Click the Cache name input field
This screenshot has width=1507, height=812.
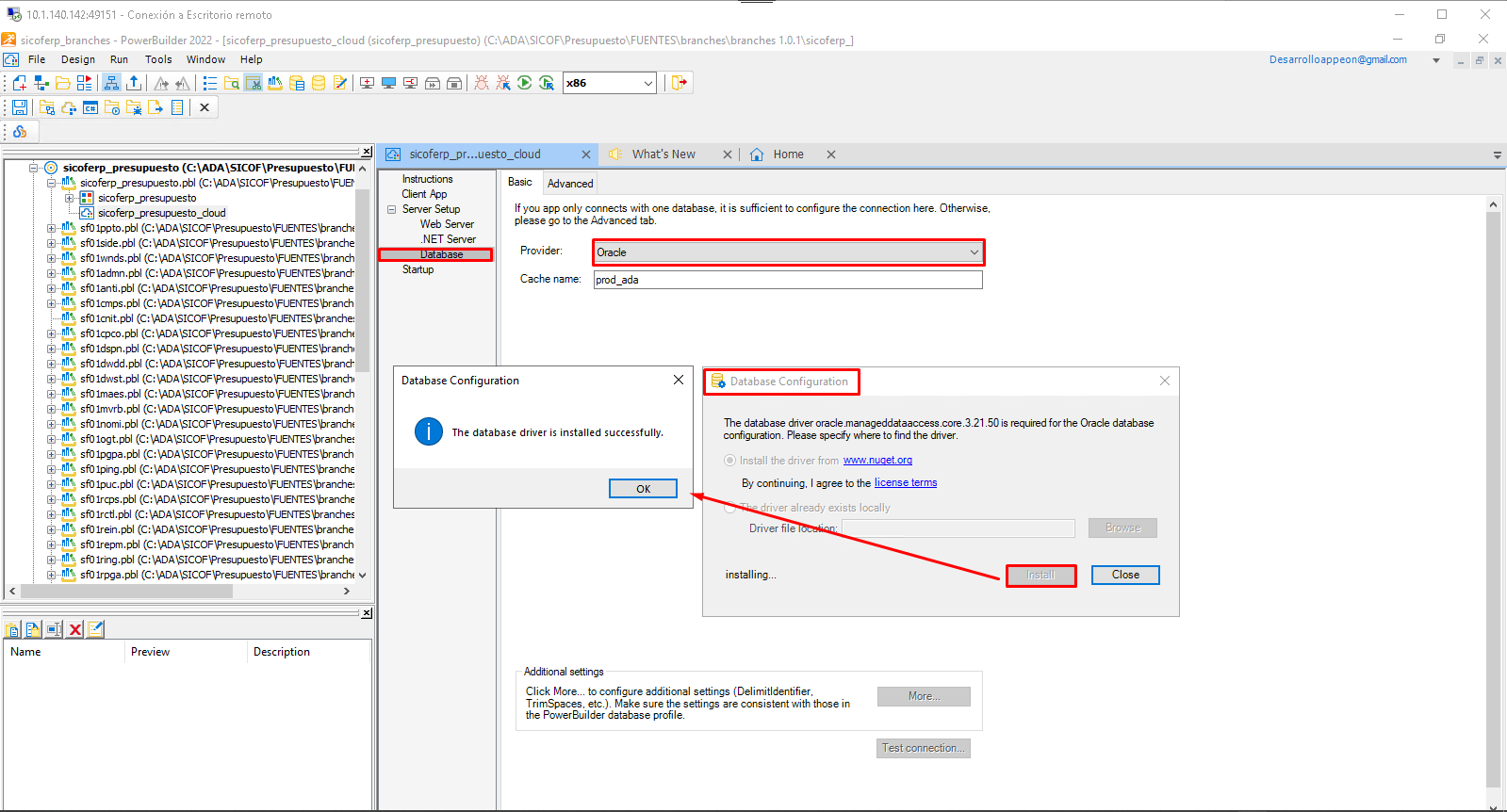[787, 280]
